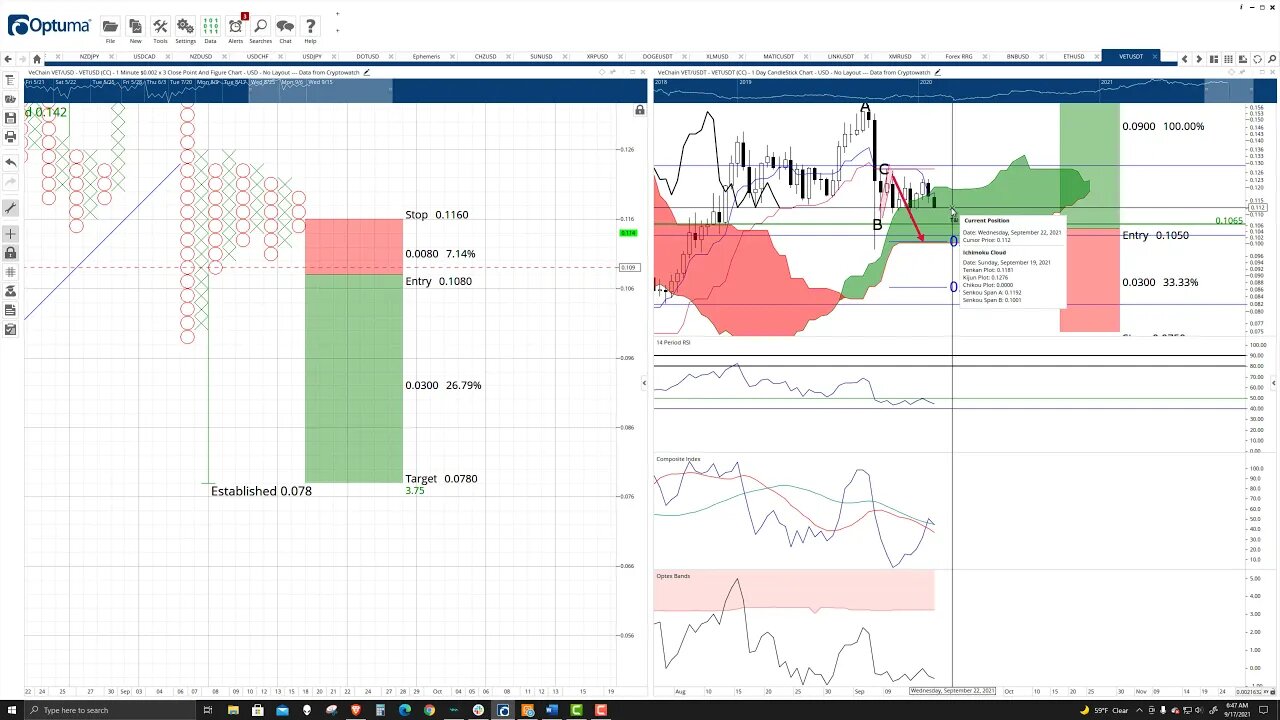Viewport: 1280px width, 720px height.
Task: Switch to the XRPUSD tab
Action: coord(598,57)
